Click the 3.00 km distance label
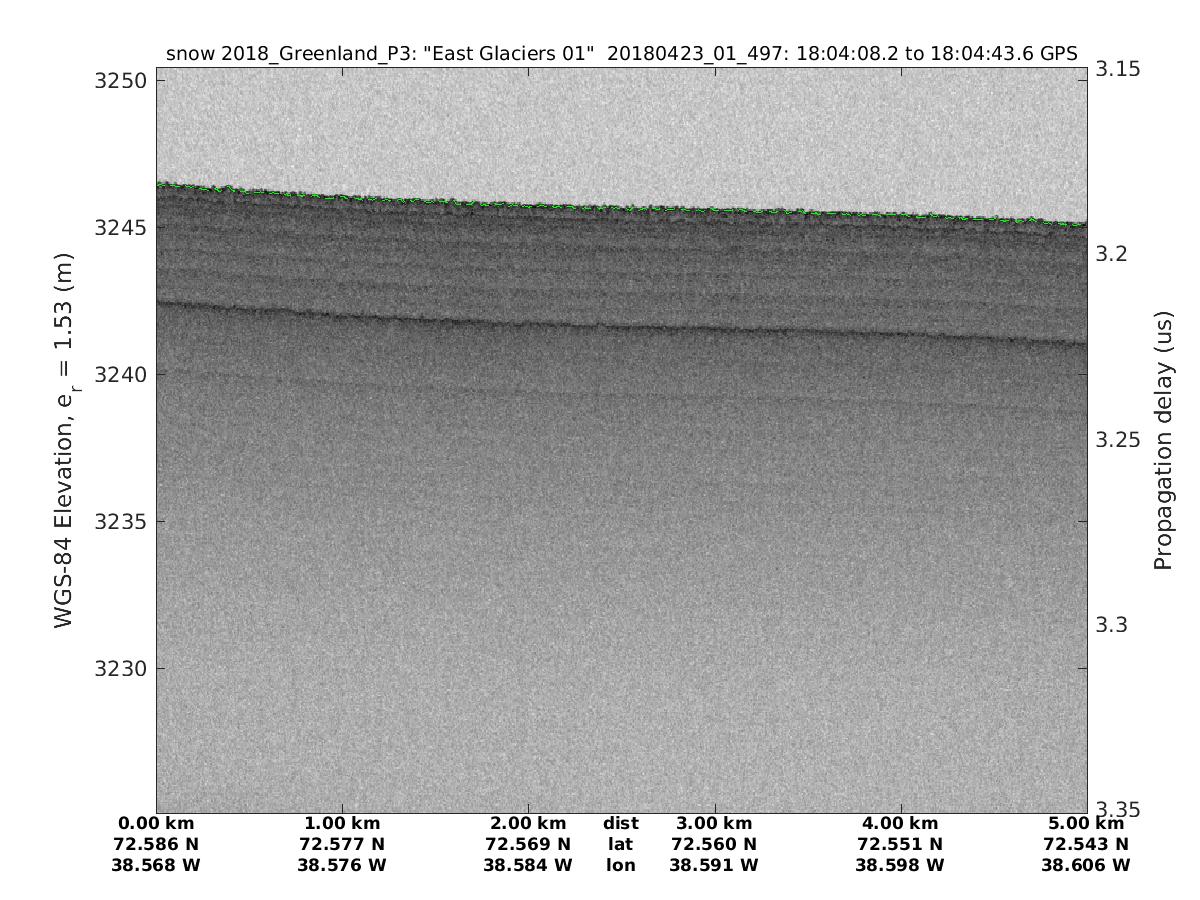The height and width of the screenshot is (900, 1200). (x=714, y=824)
